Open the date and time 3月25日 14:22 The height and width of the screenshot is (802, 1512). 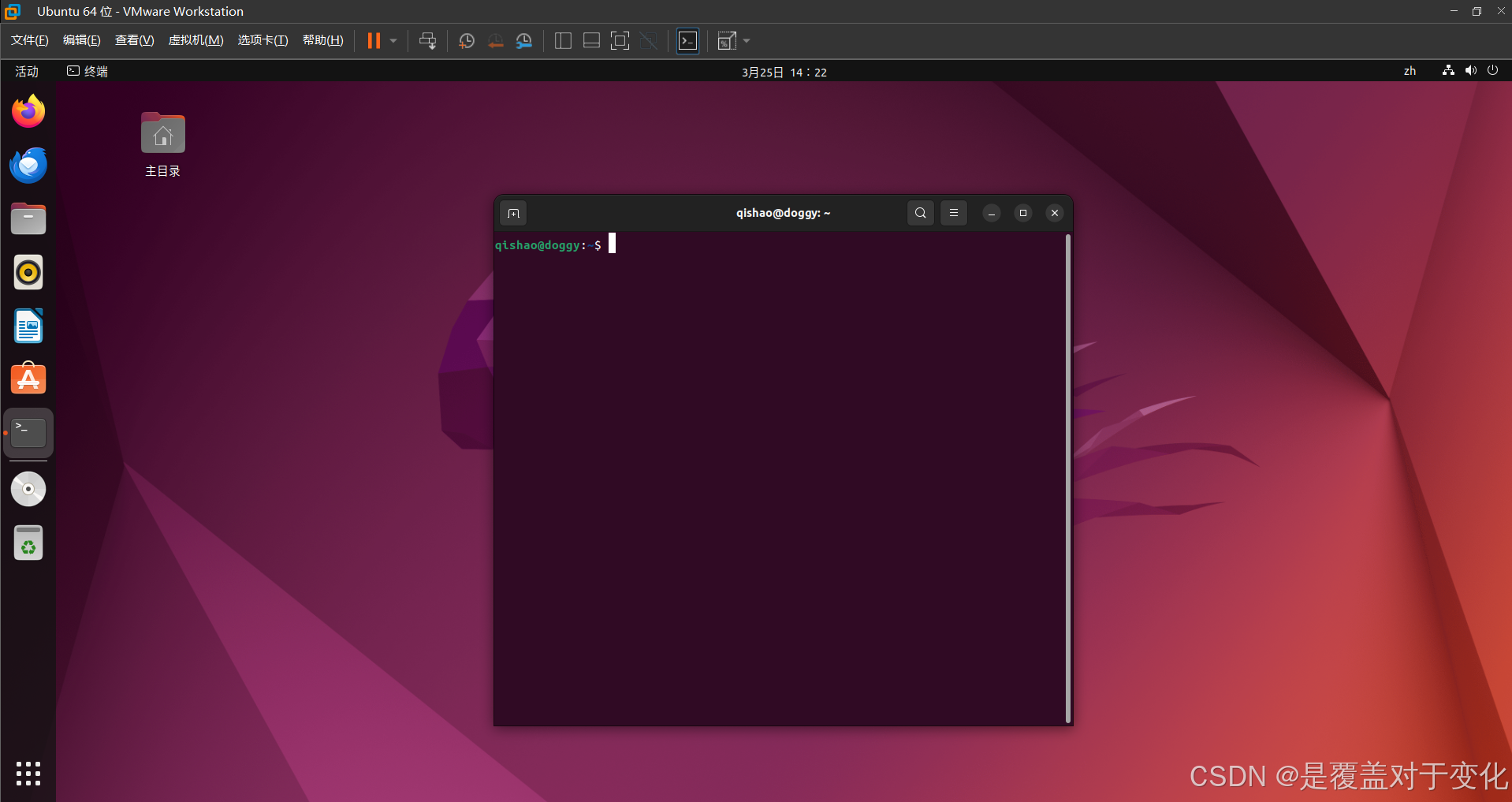[x=784, y=72]
